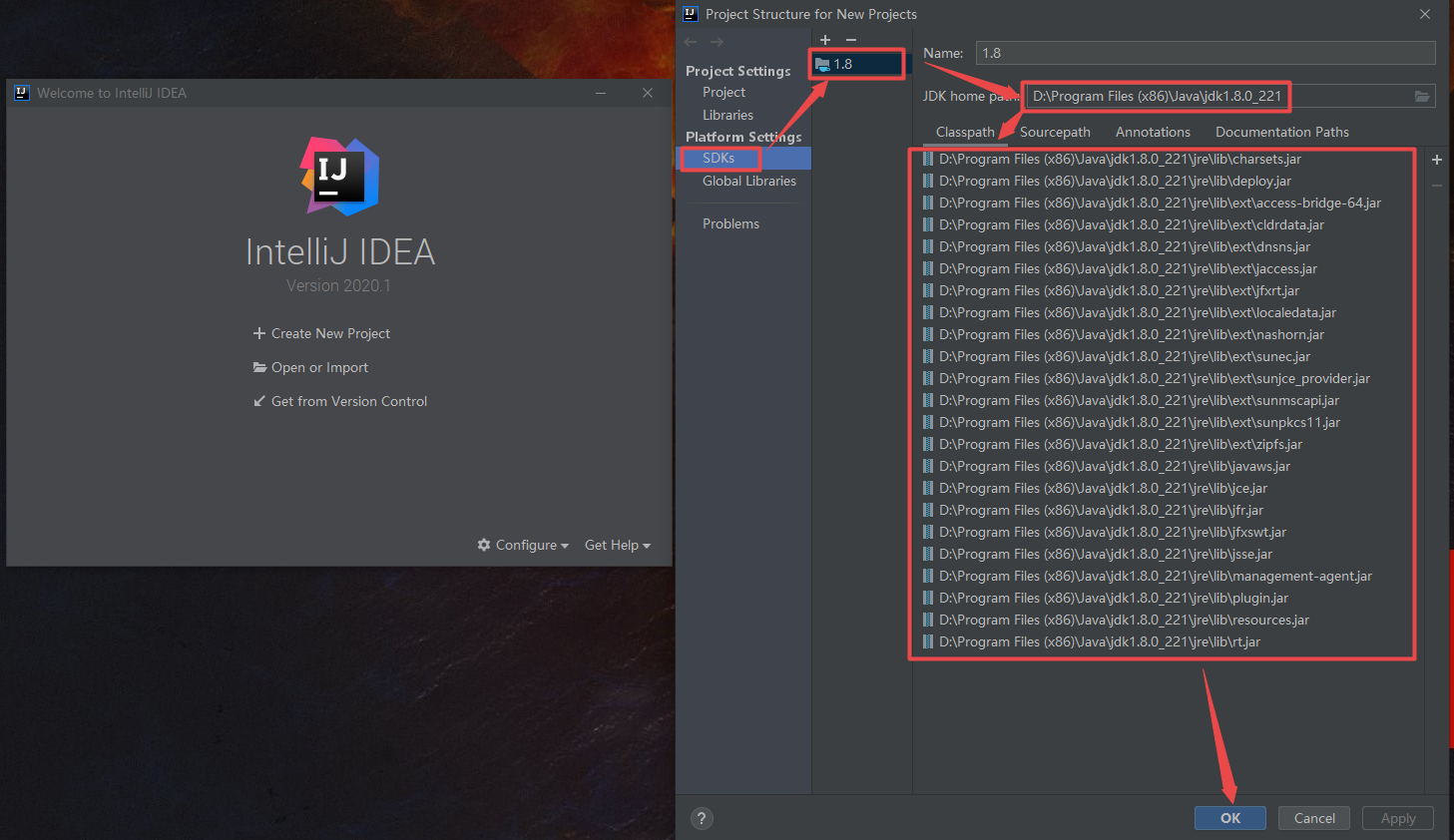Navigate back with the left arrow
This screenshot has width=1454, height=840.
pos(691,42)
